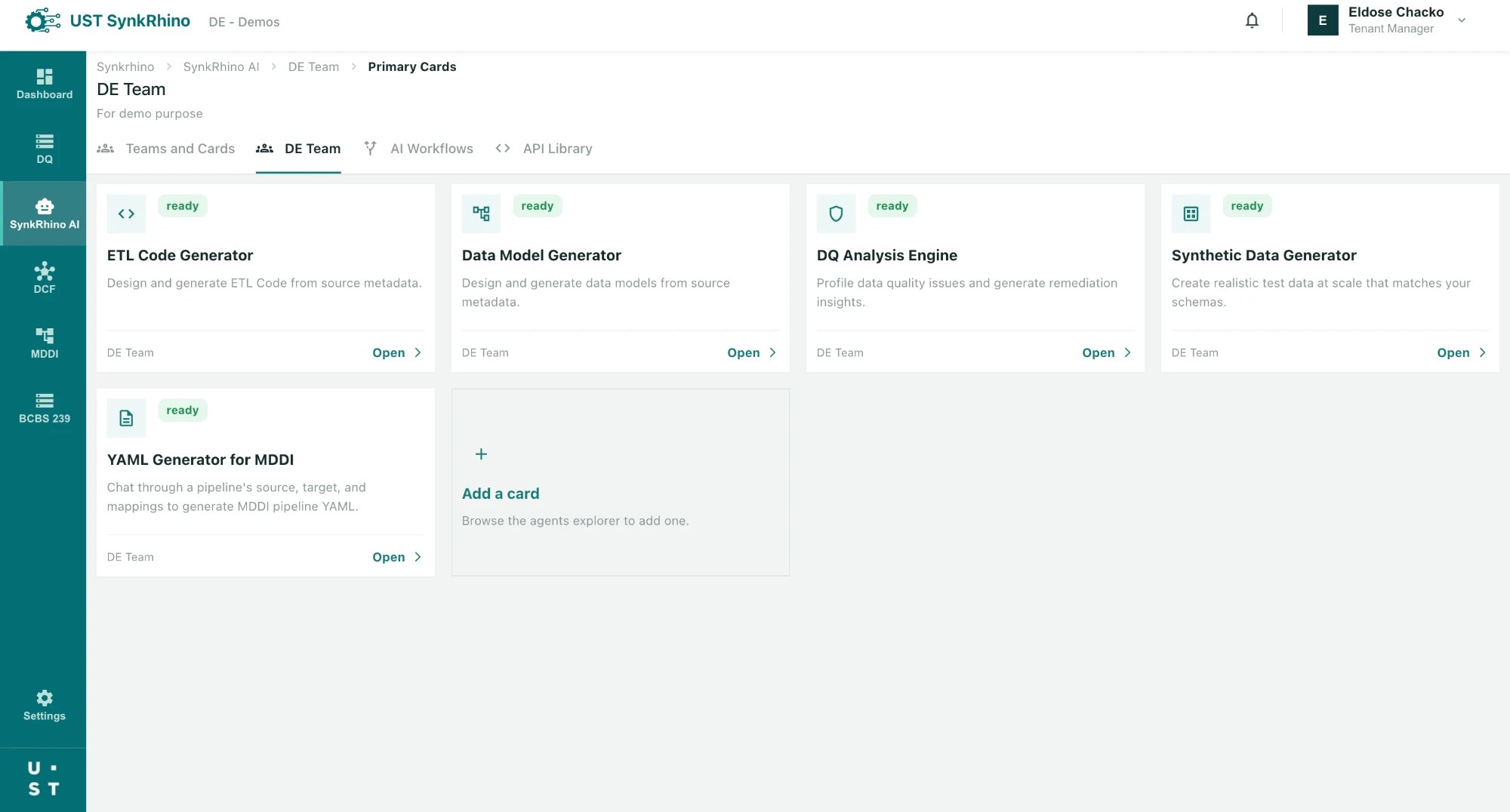Open the ETL Code Generator card
The image size is (1510, 812).
tap(397, 352)
